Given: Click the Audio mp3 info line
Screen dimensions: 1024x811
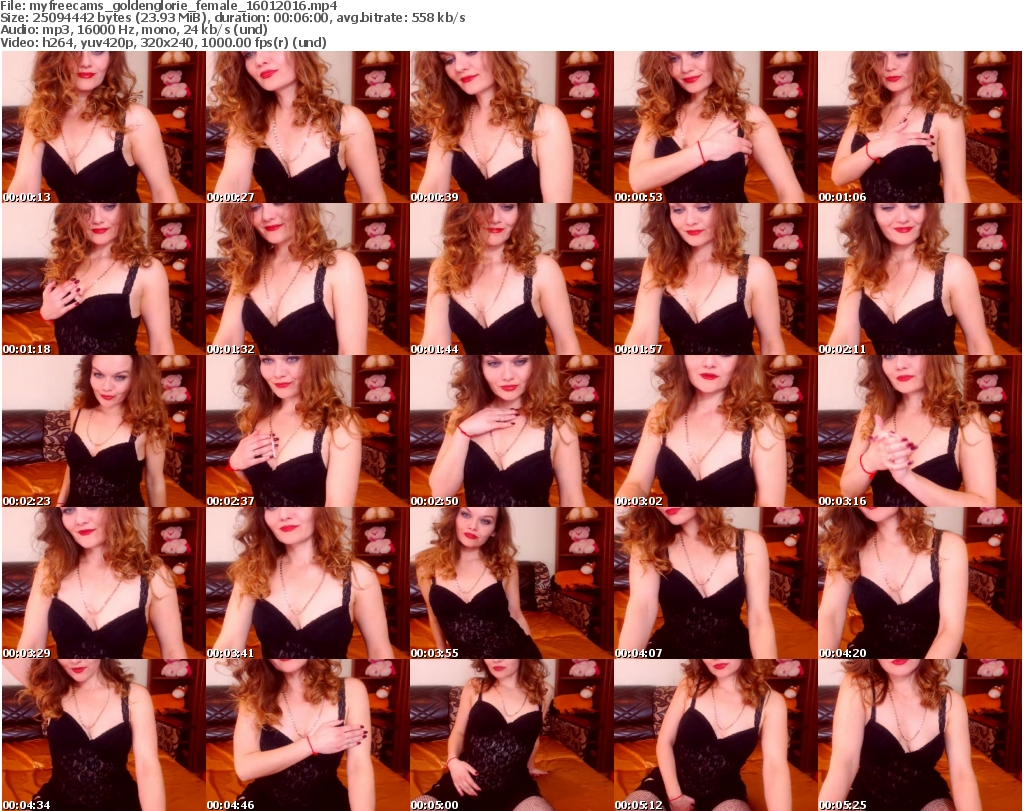Looking at the screenshot, I should pyautogui.click(x=134, y=30).
